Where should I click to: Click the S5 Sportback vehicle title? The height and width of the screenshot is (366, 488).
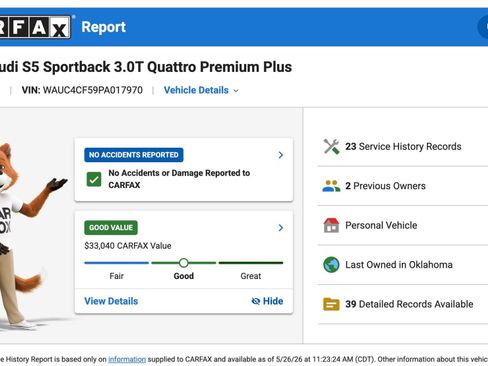(x=146, y=67)
